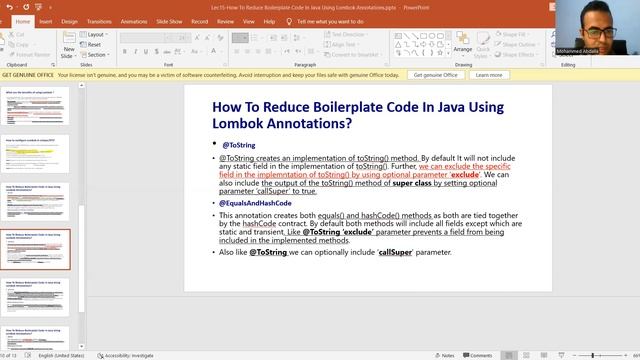The width and height of the screenshot is (640, 360).
Task: Expand the shapes gallery More arrow
Action: tap(448, 53)
